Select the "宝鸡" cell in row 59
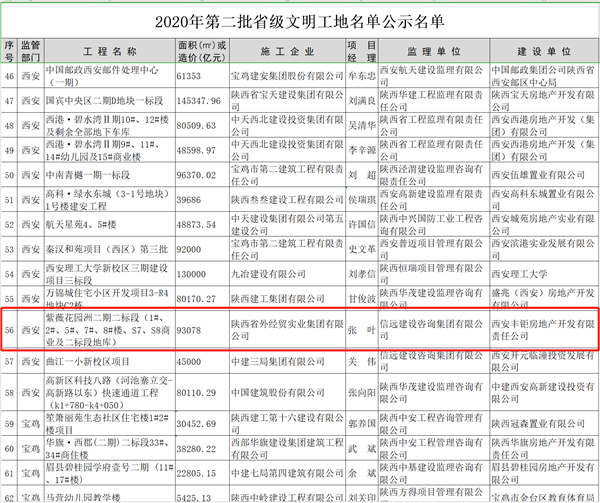The height and width of the screenshot is (503, 600). point(31,424)
